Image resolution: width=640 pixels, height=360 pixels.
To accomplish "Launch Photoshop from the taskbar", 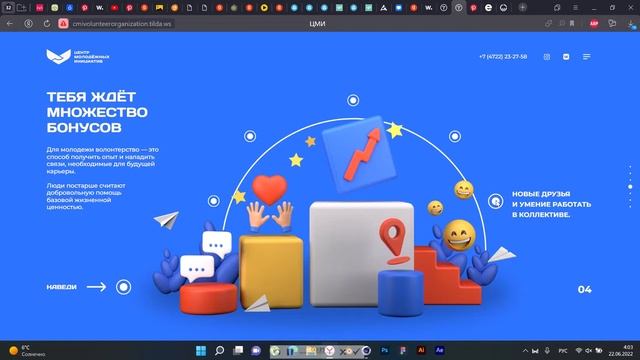I will coord(384,350).
